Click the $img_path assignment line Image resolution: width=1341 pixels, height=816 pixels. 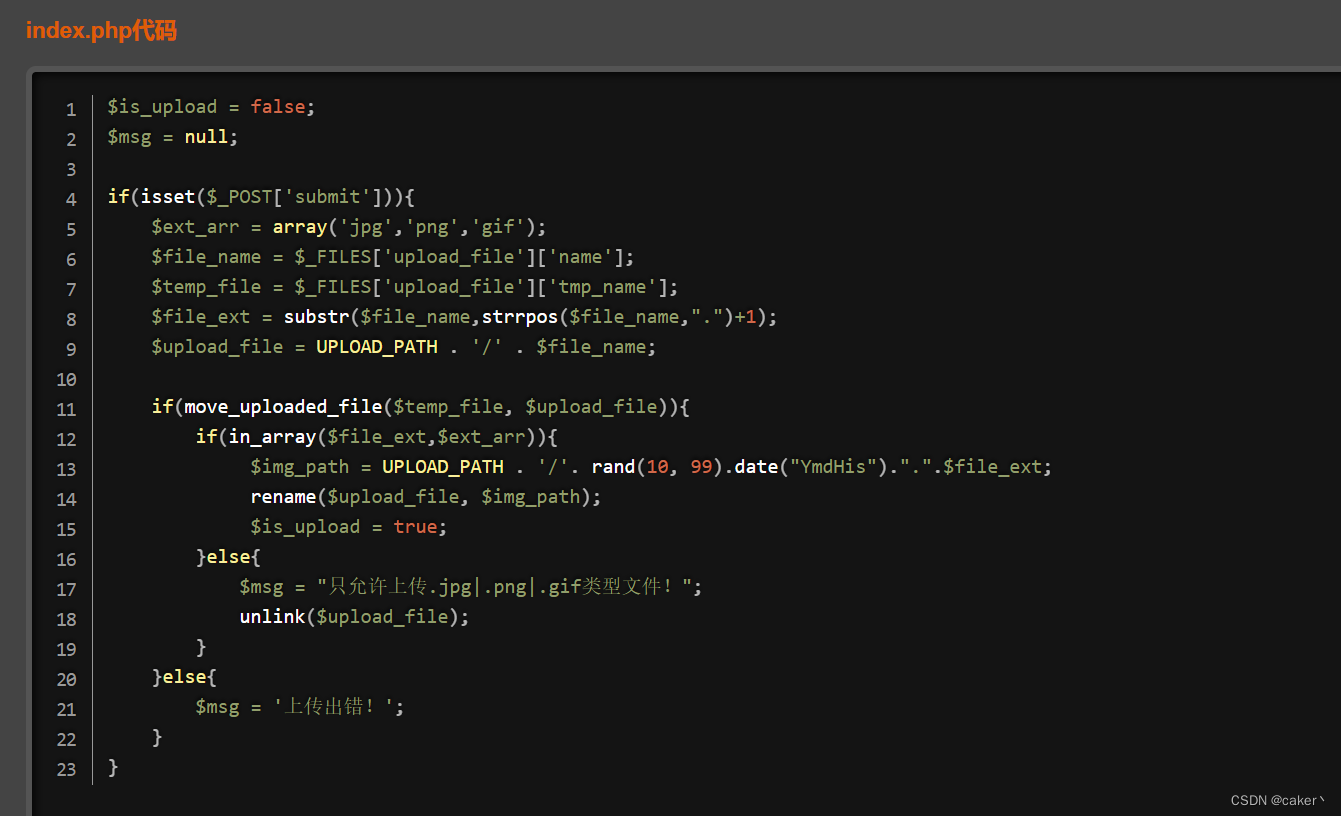tap(651, 467)
